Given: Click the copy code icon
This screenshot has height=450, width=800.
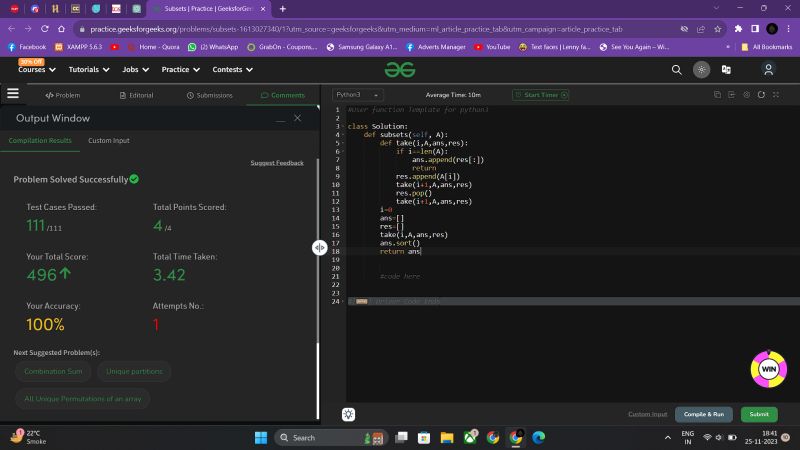Looking at the screenshot, I should [x=717, y=95].
